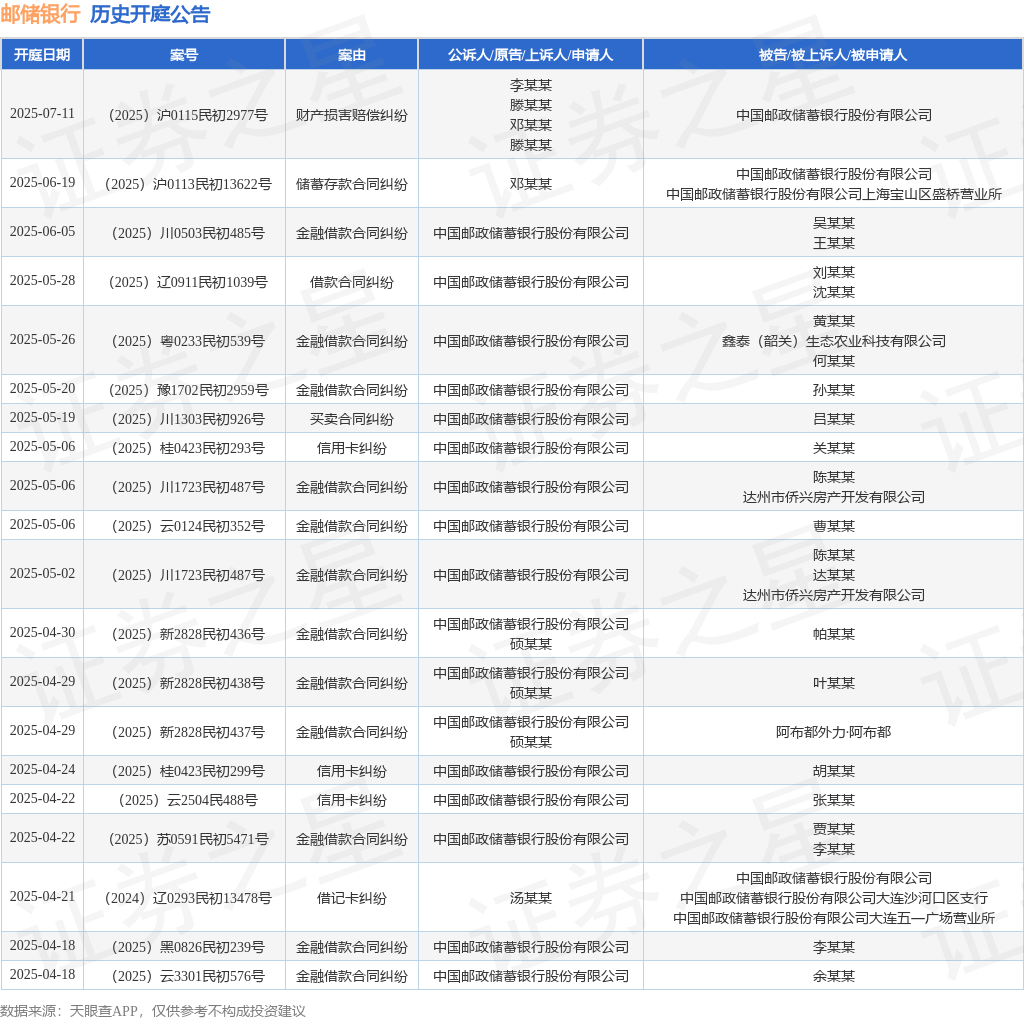Select case number (2025)云2504民488号
Viewport: 1024px width, 1020px height.
click(x=187, y=799)
